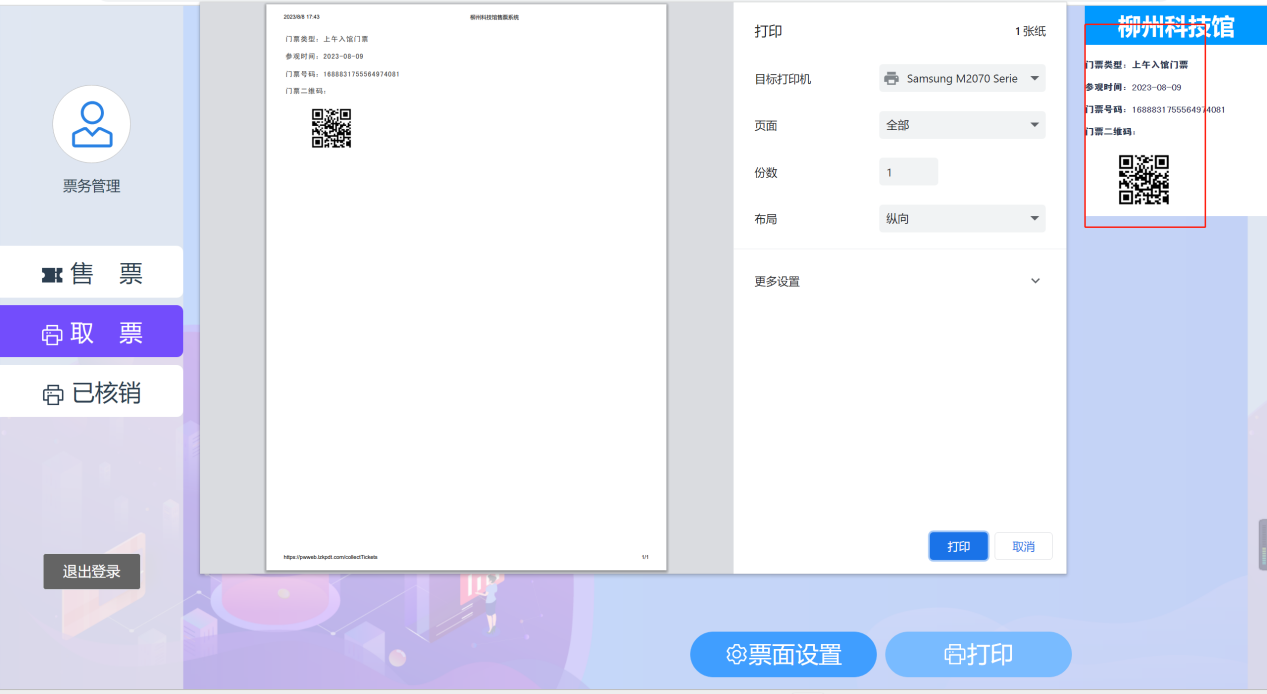Open the 目标打印机 printer dropdown

pos(961,78)
